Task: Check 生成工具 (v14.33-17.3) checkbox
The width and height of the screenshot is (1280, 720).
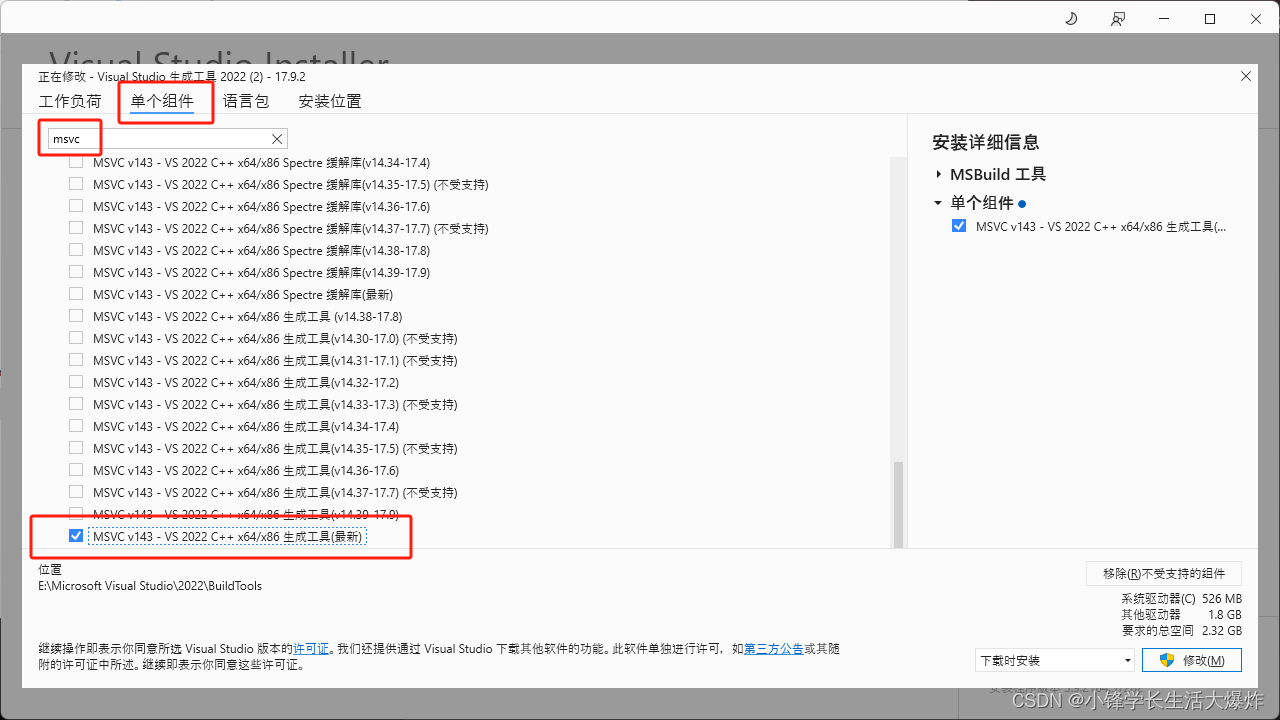Action: coord(76,404)
